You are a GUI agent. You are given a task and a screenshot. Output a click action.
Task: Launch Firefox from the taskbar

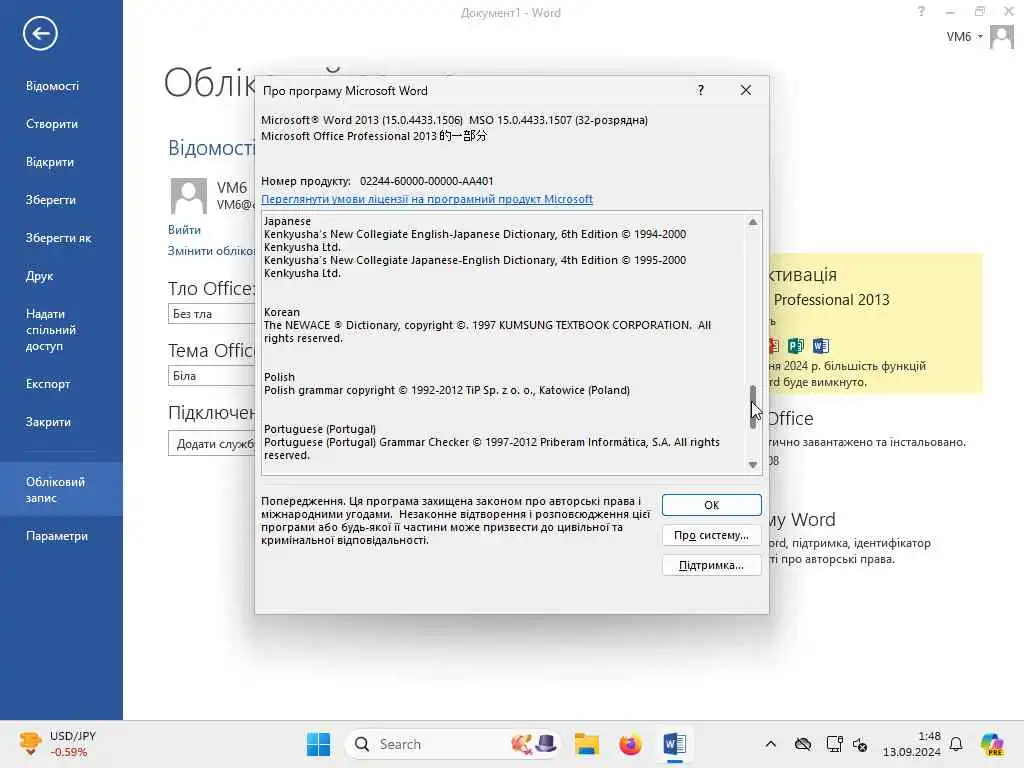(630, 744)
